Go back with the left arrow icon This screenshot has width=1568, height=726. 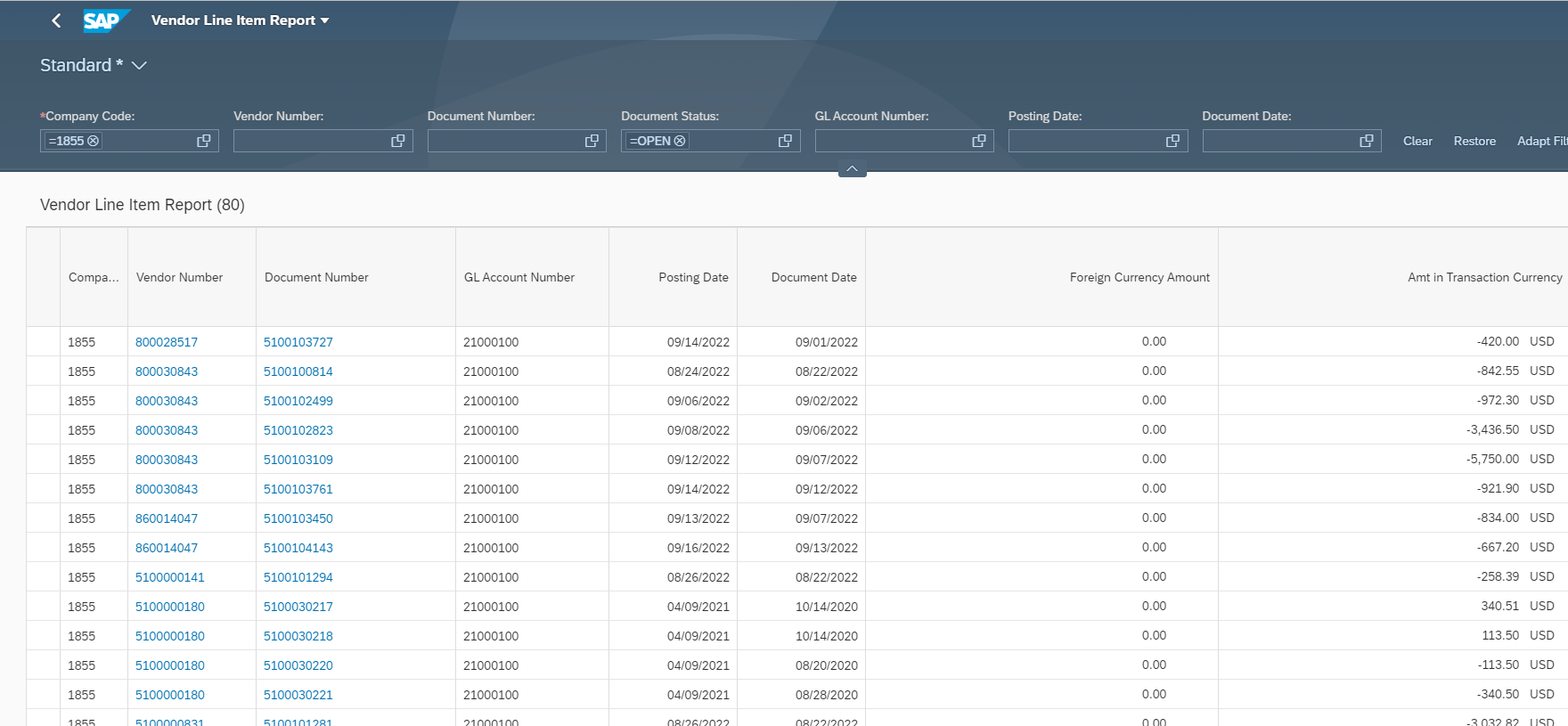point(56,20)
